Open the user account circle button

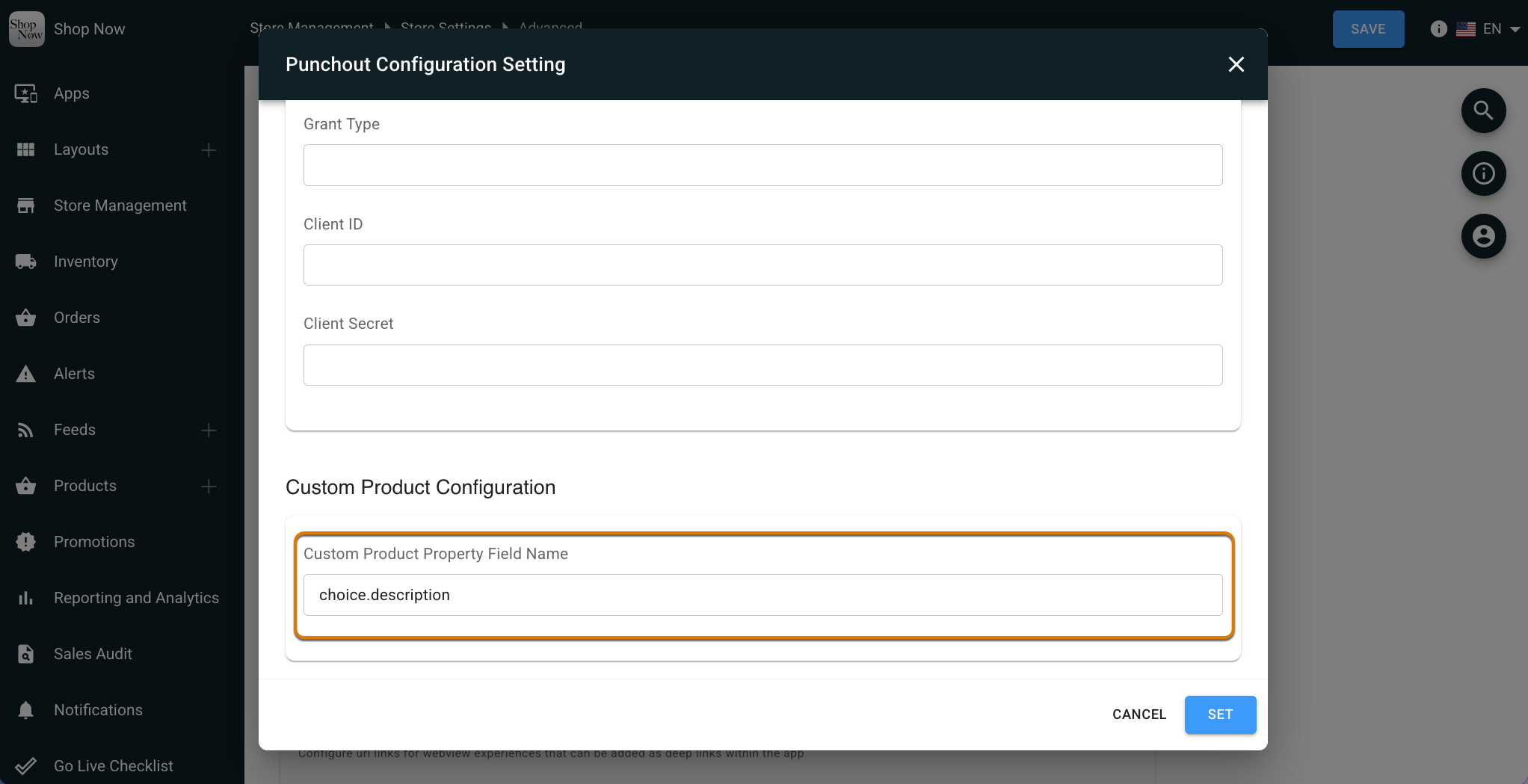point(1484,236)
